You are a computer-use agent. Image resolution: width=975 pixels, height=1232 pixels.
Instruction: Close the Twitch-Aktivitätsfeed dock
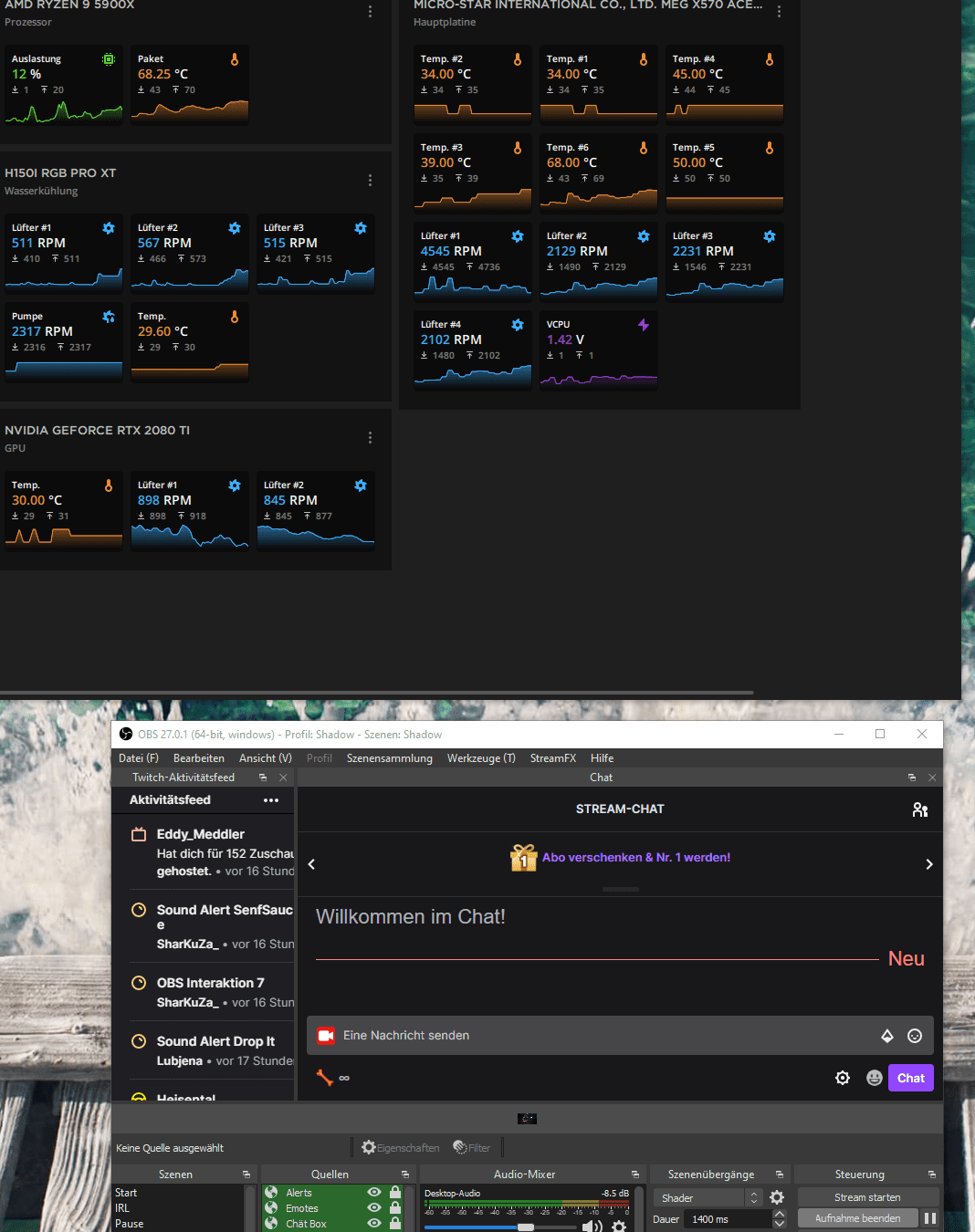pyautogui.click(x=283, y=778)
